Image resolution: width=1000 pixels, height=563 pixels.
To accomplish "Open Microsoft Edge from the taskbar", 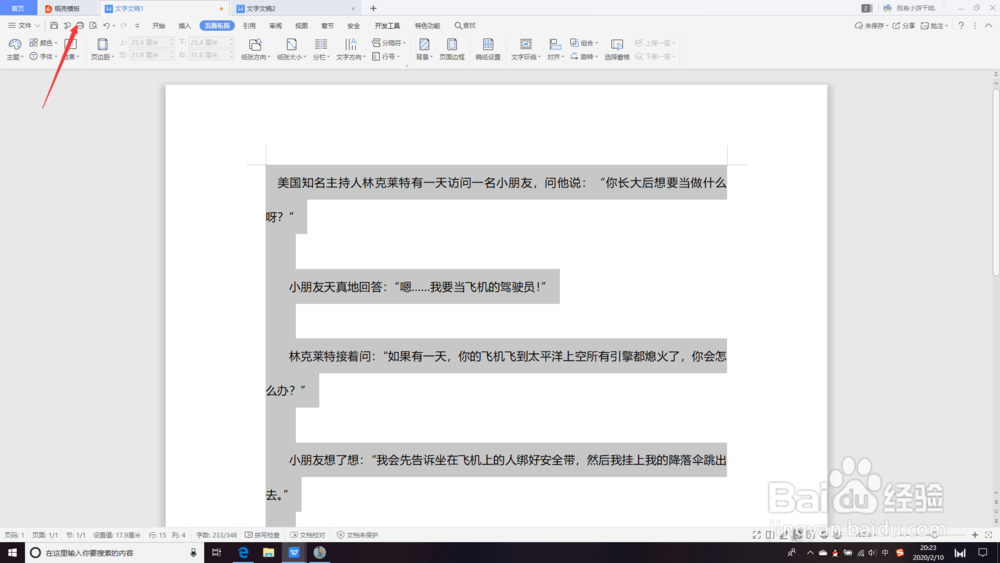I will (243, 552).
